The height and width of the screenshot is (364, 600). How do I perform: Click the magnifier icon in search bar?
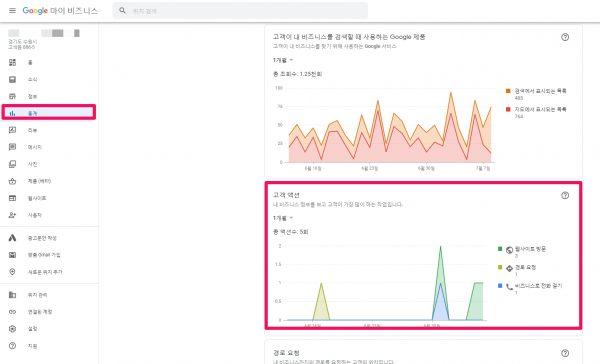[122, 11]
